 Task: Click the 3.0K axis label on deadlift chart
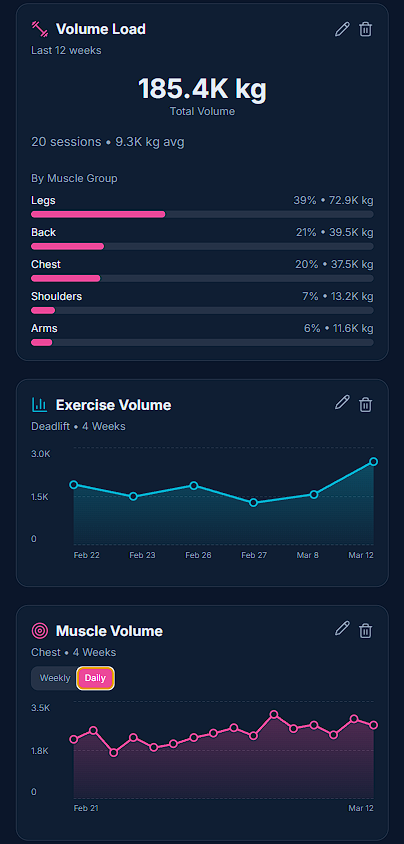(41, 454)
